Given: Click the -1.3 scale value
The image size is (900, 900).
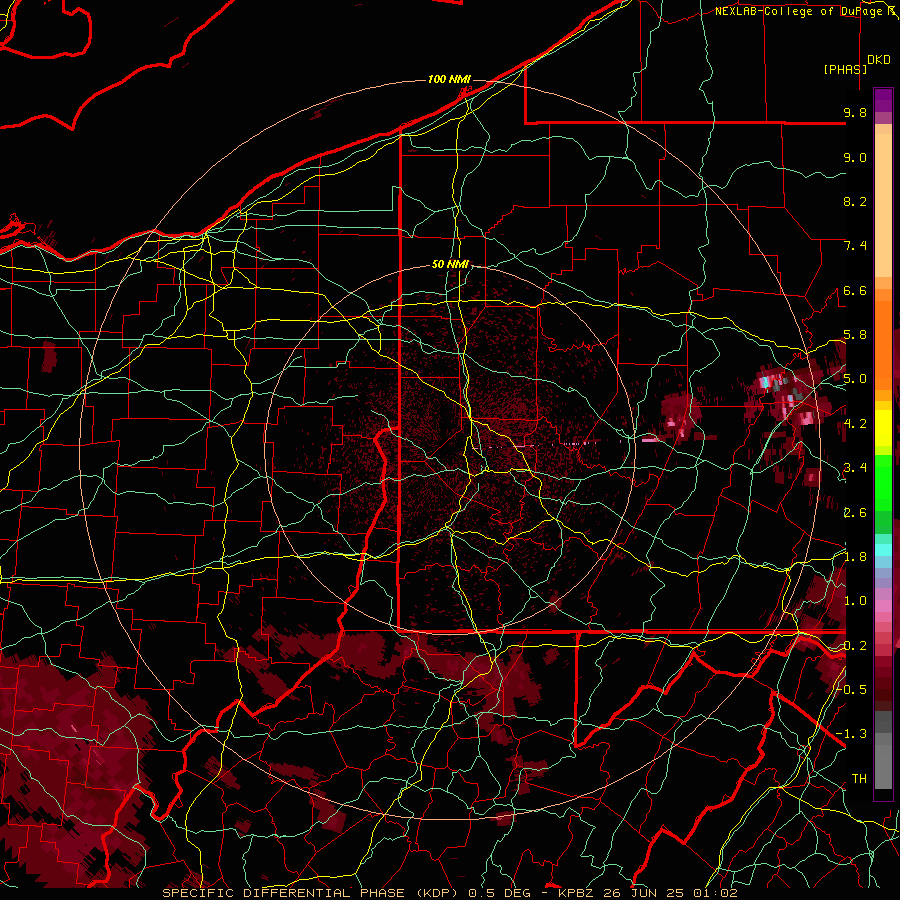Looking at the screenshot, I should click(851, 734).
